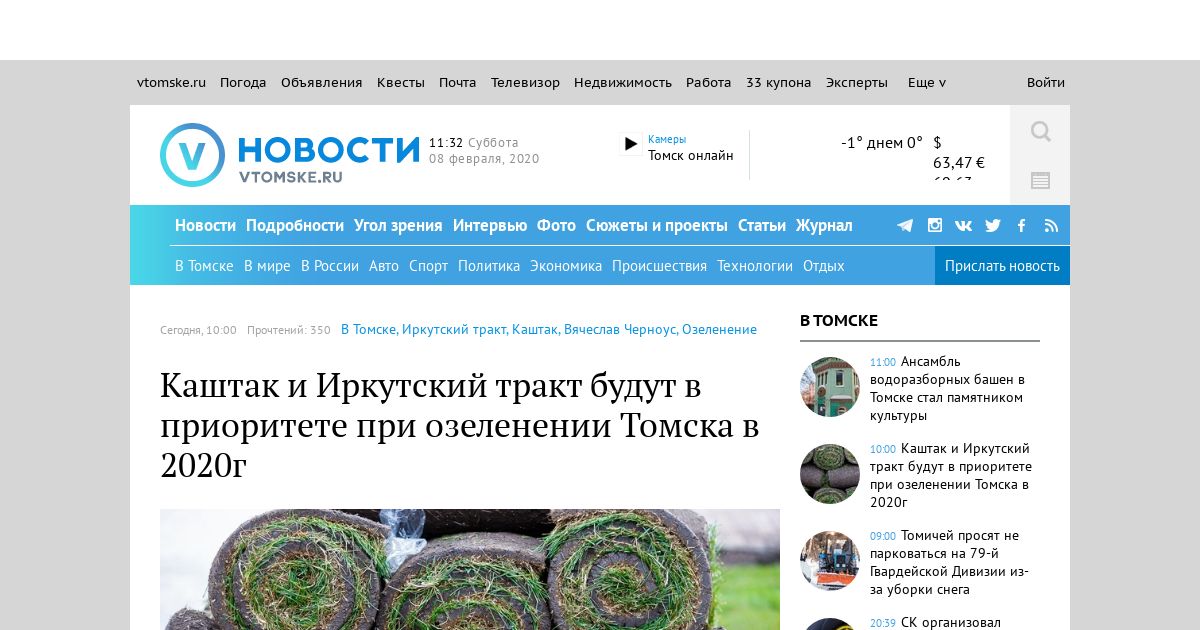Select 'Политика' category tab
This screenshot has height=630, width=1200.
(489, 266)
